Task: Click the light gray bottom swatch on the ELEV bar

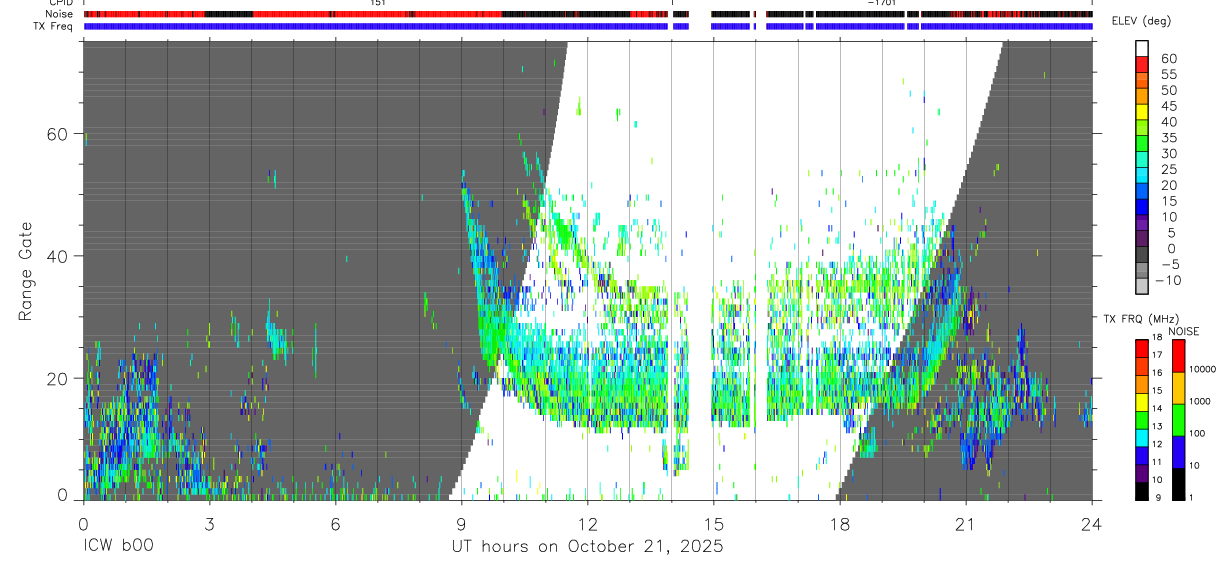Action: pos(1142,287)
